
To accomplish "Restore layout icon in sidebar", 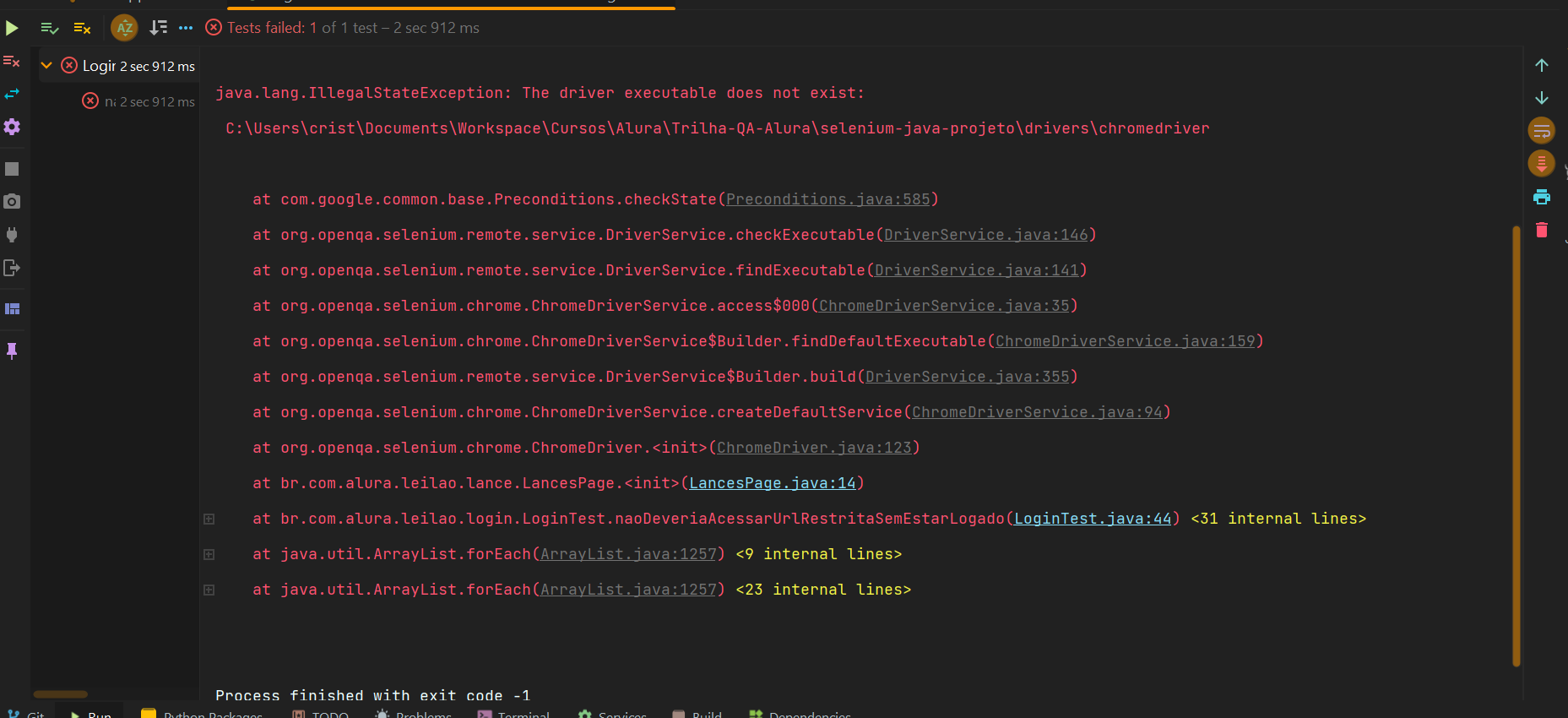I will click(12, 309).
